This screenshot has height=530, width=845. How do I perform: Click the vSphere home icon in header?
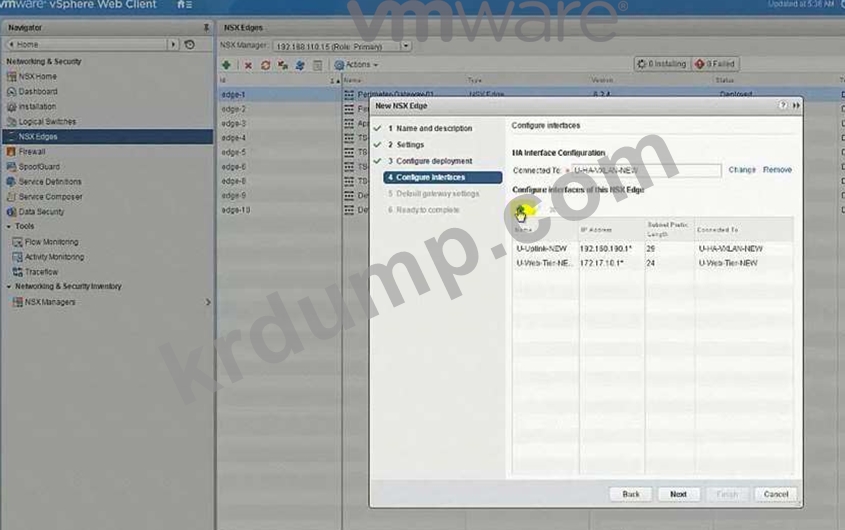[x=181, y=4]
